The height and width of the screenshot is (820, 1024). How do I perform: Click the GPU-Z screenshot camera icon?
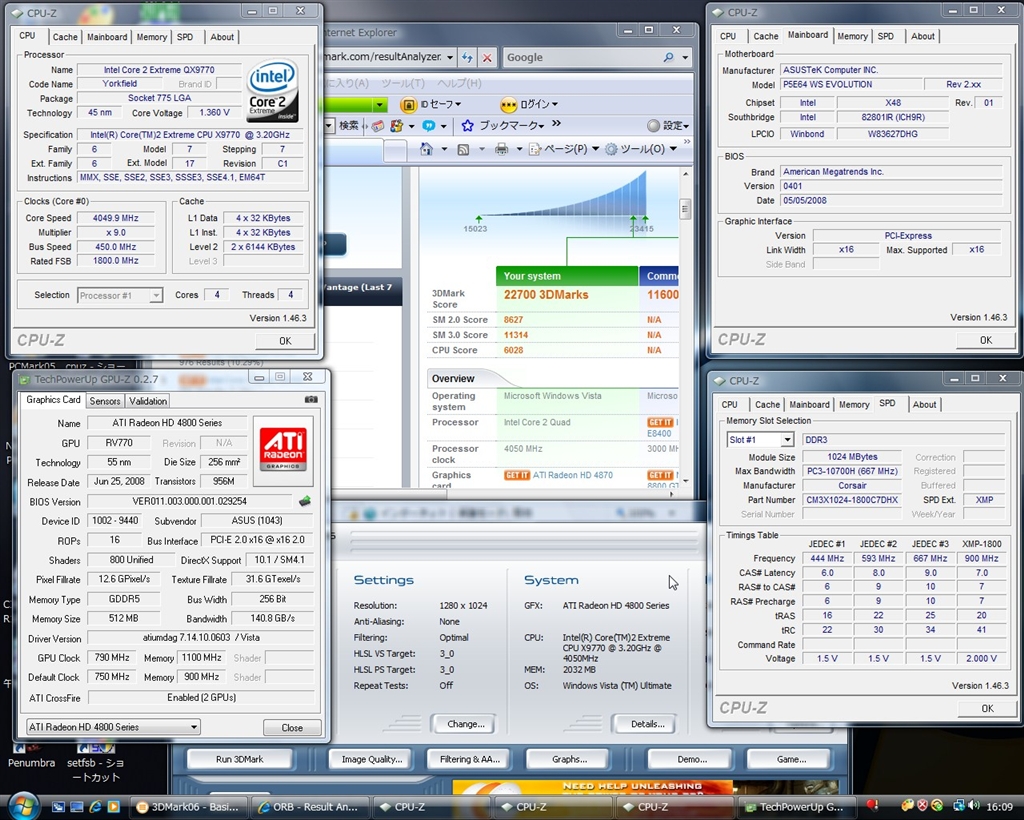(311, 400)
